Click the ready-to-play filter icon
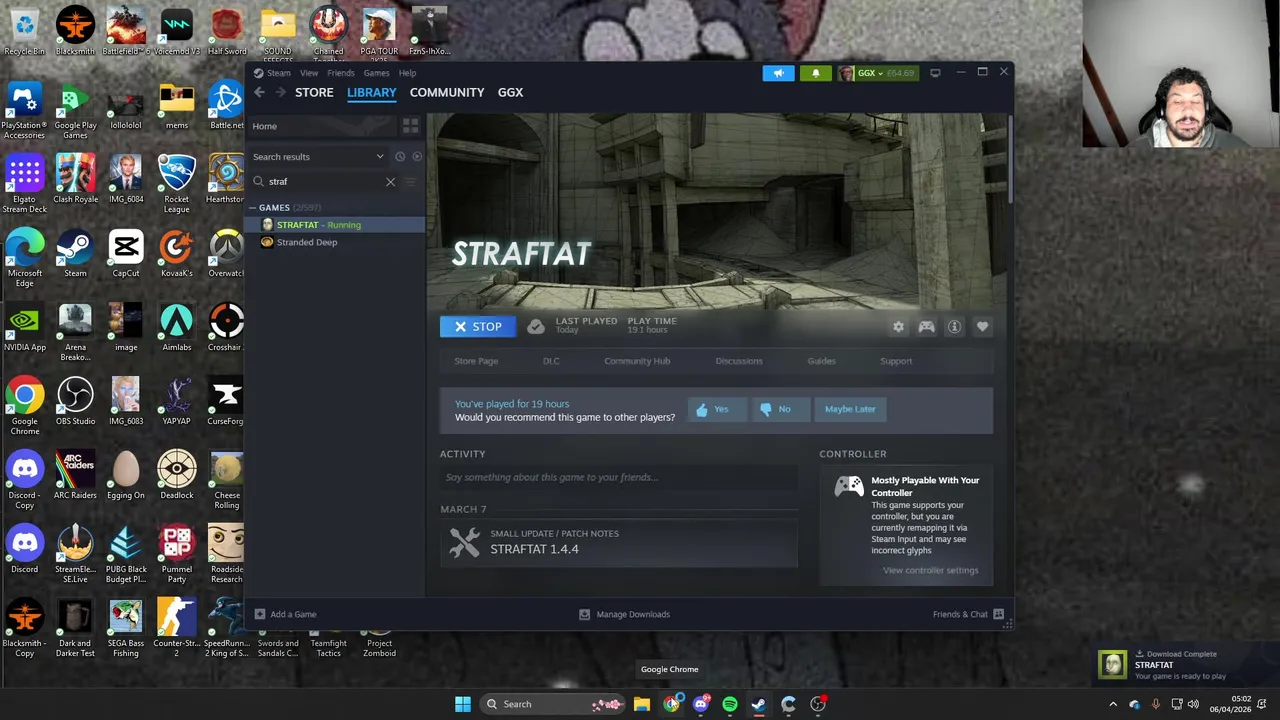 (417, 157)
